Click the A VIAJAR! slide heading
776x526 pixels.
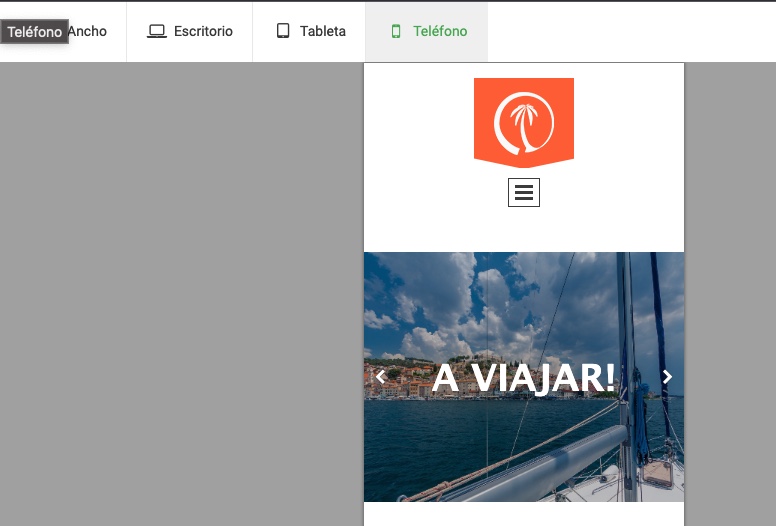524,378
